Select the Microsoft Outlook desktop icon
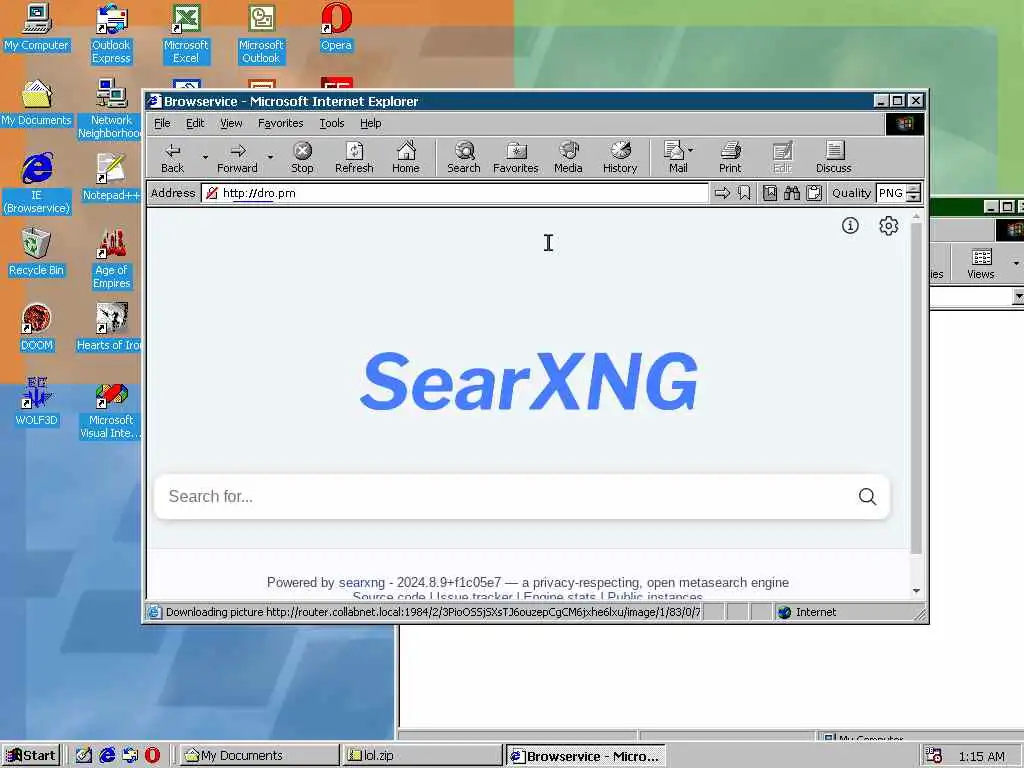Screen dimensions: 1024x768 [261, 34]
